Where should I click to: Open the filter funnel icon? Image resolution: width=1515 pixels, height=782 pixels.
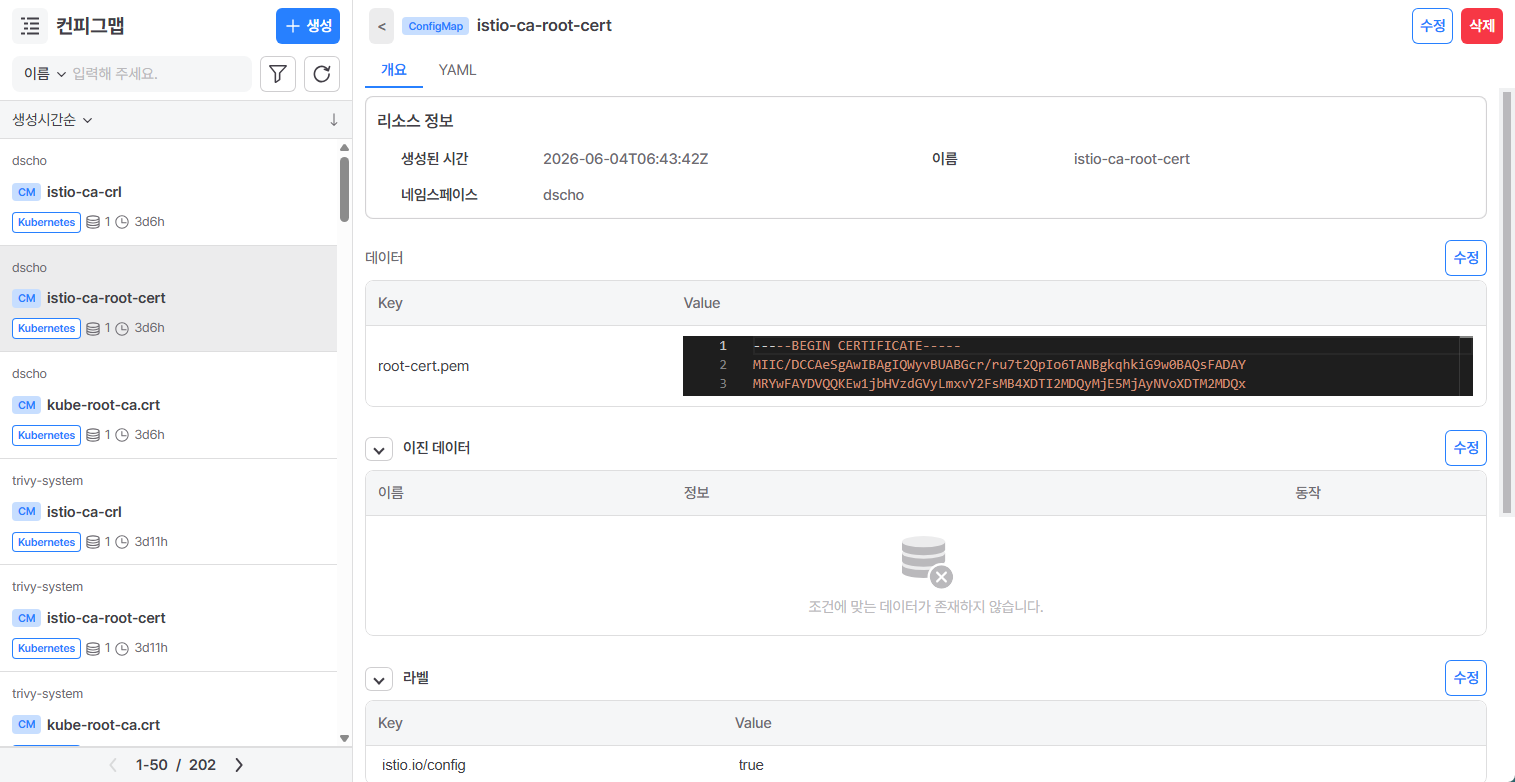click(278, 74)
